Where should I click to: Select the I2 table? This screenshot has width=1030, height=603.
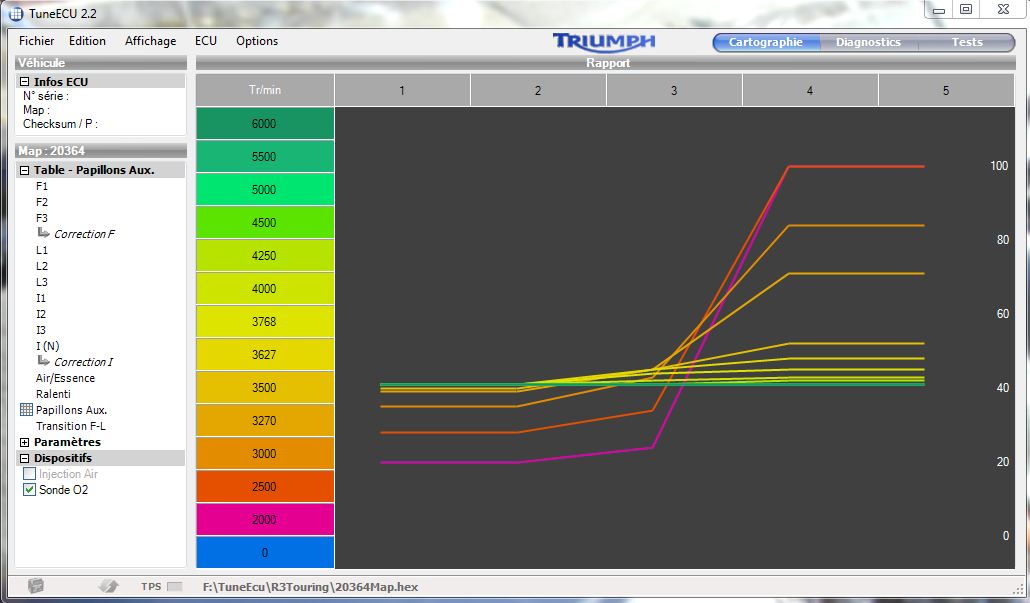point(41,314)
